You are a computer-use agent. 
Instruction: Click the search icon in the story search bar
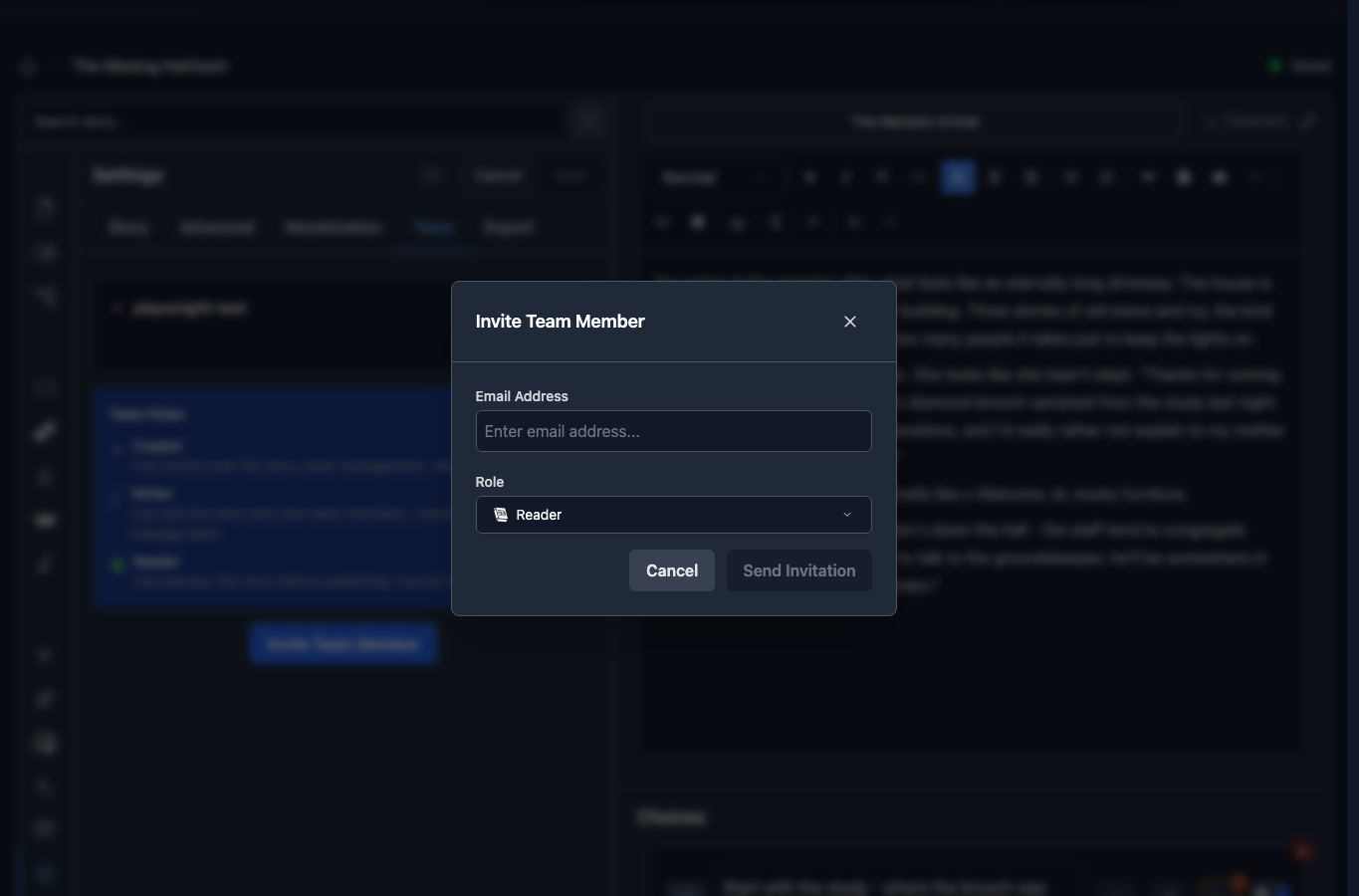(x=587, y=120)
